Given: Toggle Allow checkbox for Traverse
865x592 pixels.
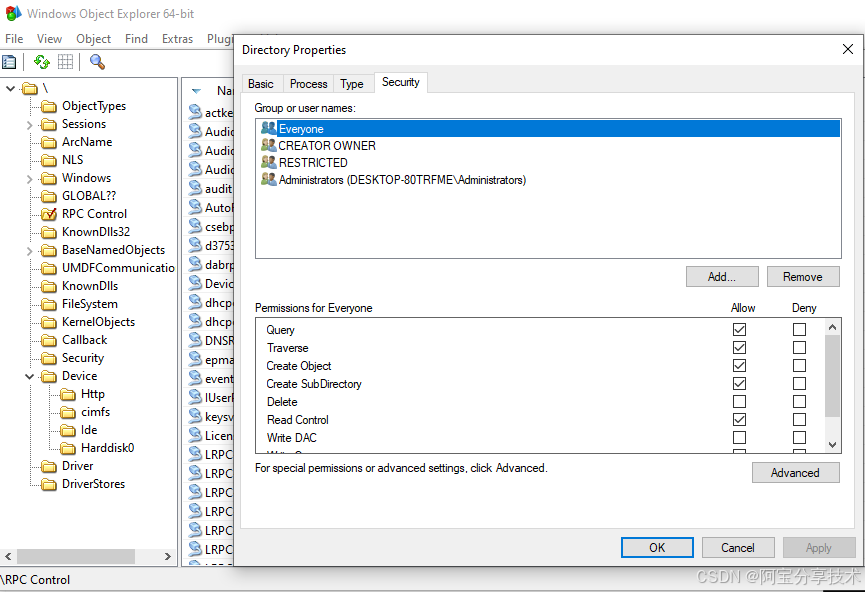Looking at the screenshot, I should 739,348.
